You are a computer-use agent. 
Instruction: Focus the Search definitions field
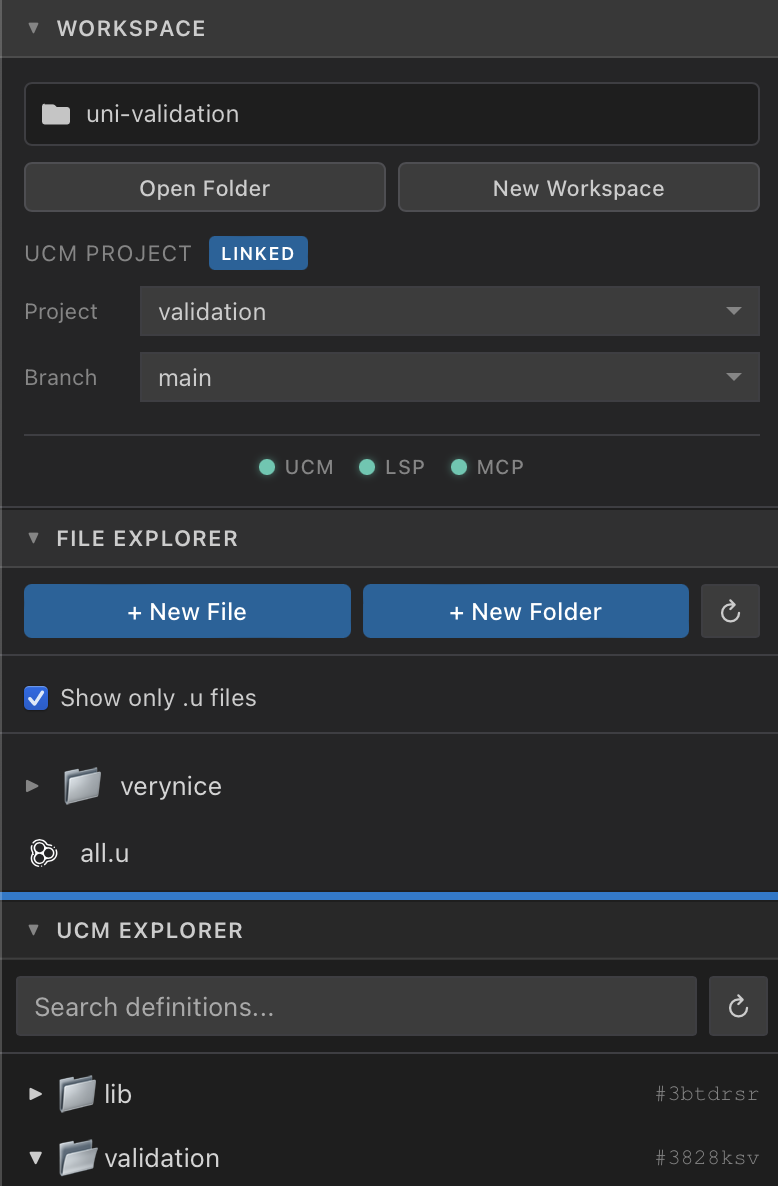click(356, 1006)
